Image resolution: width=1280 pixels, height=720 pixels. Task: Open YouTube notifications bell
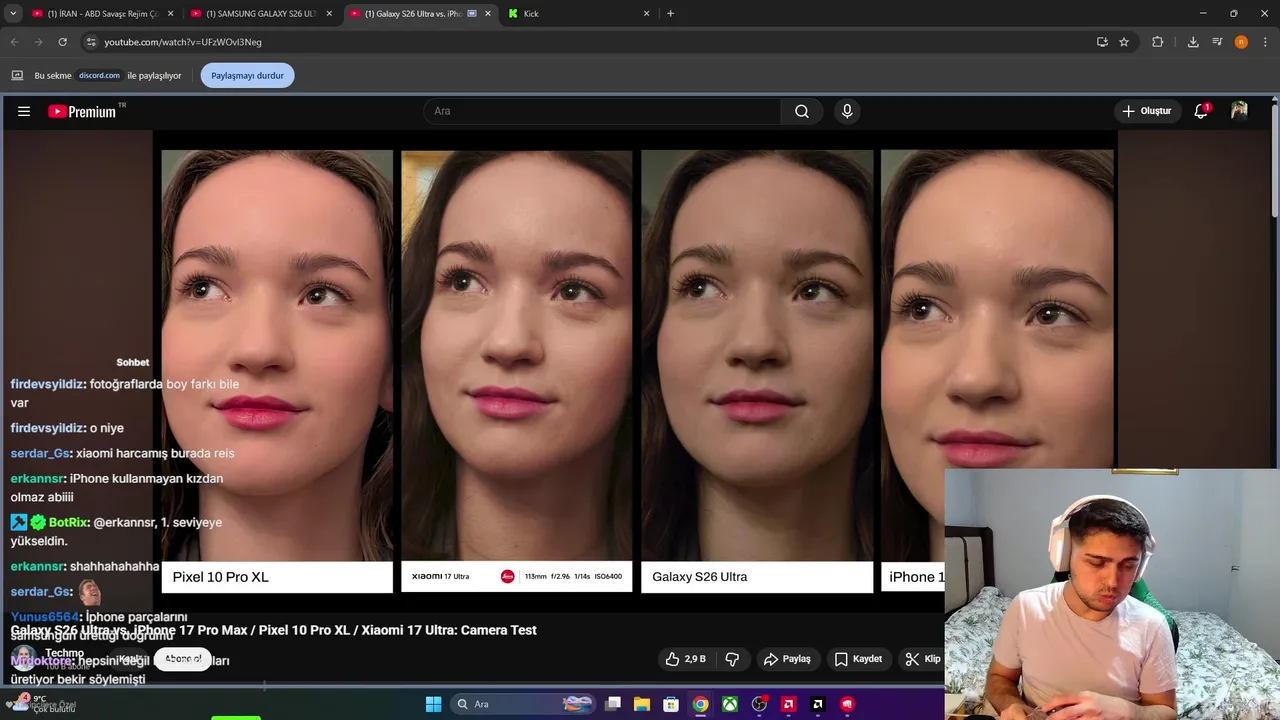point(1201,111)
